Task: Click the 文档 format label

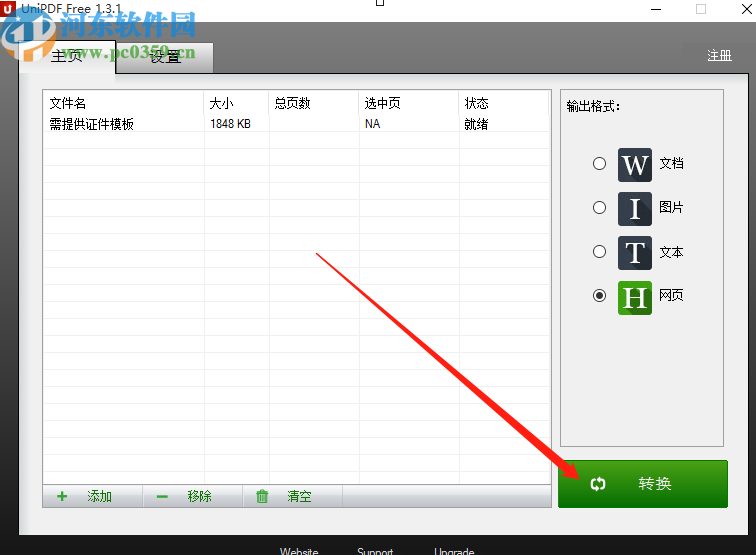Action: point(671,163)
